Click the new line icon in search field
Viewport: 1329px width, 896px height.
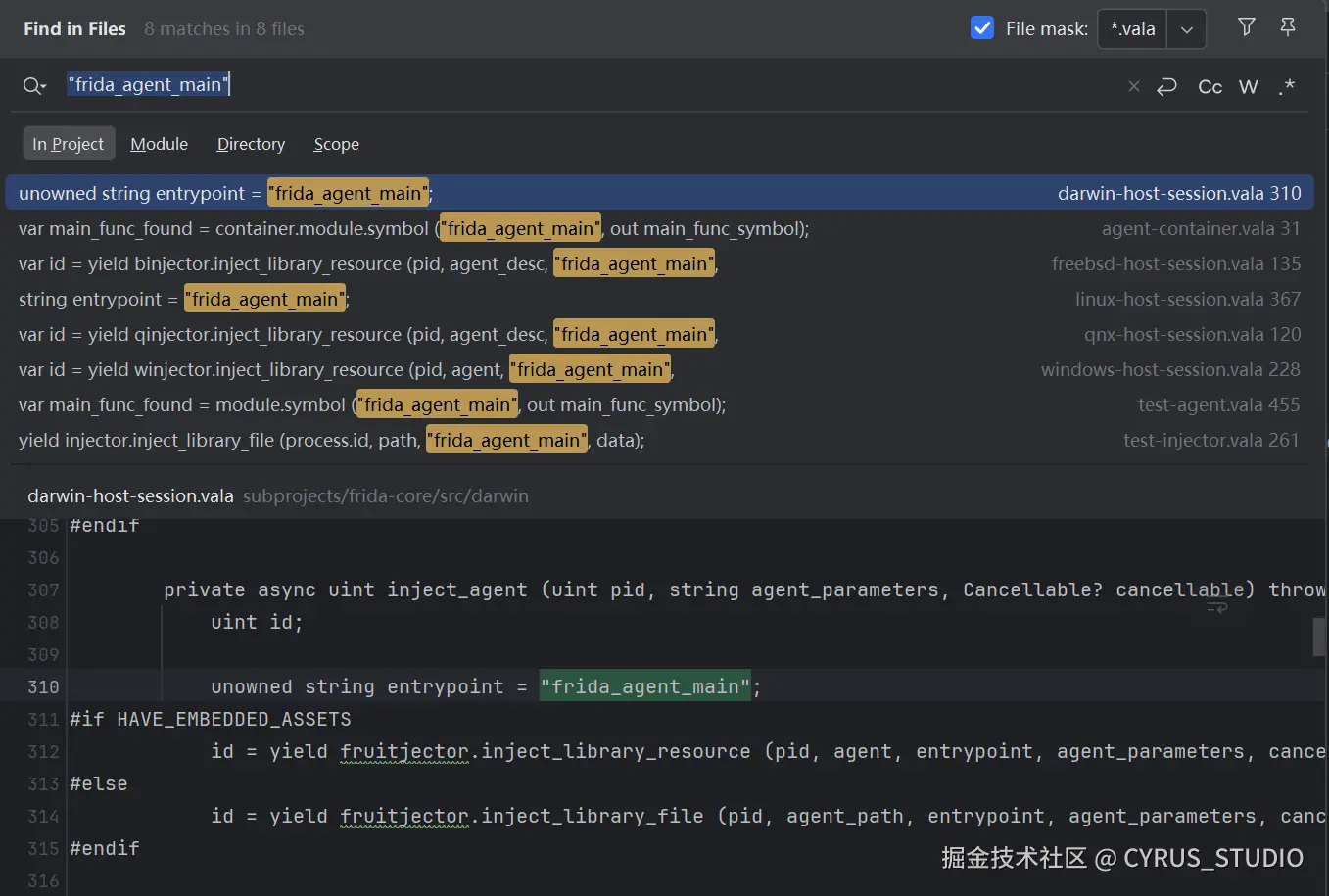[x=1166, y=86]
